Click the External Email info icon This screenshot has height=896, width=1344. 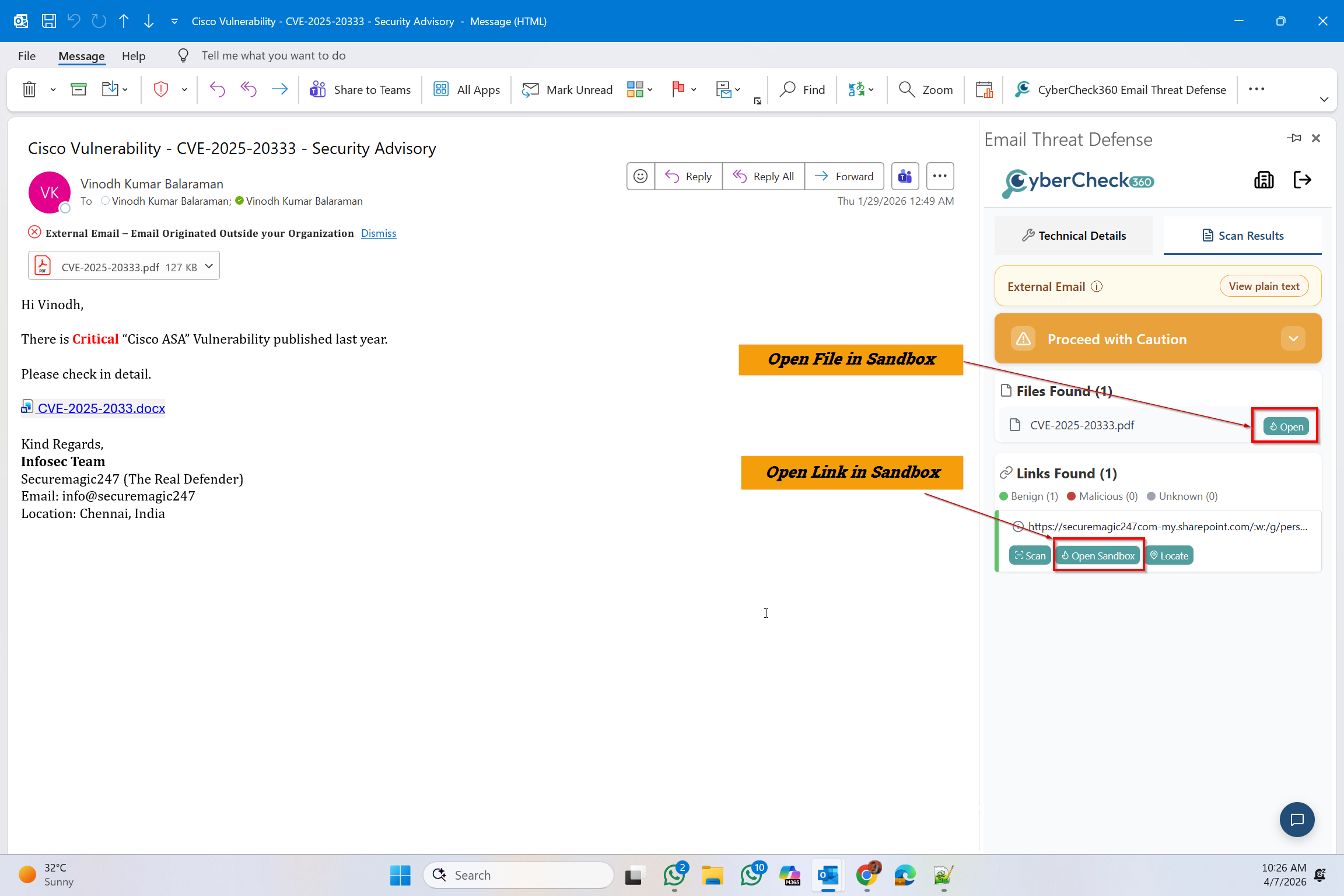pos(1097,286)
